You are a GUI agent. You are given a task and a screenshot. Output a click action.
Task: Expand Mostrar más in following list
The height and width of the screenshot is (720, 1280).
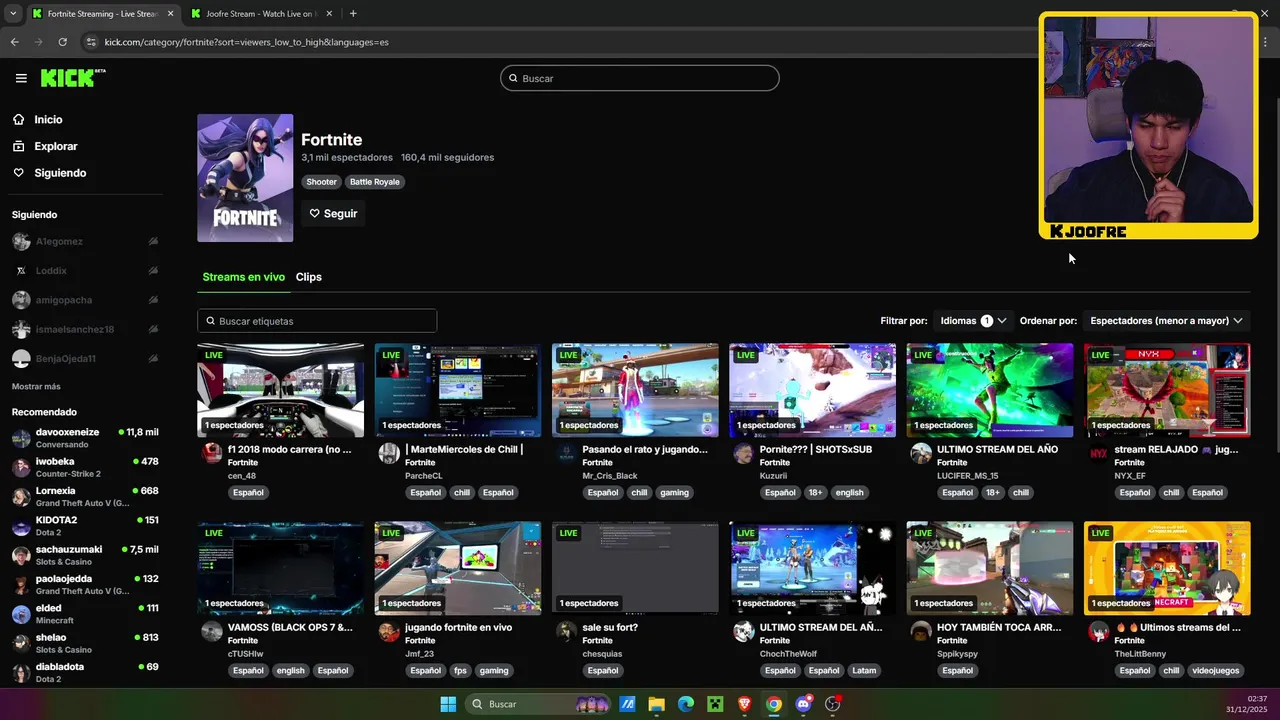coord(36,386)
